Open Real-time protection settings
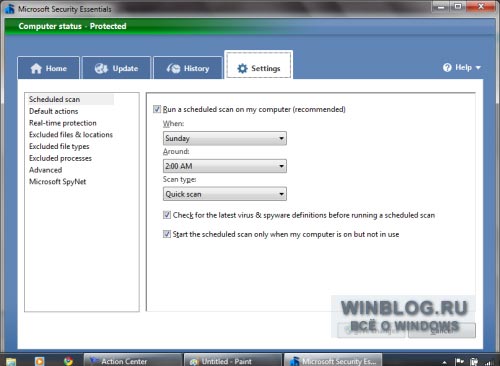Viewport: 500px width, 366px height. pos(63,123)
